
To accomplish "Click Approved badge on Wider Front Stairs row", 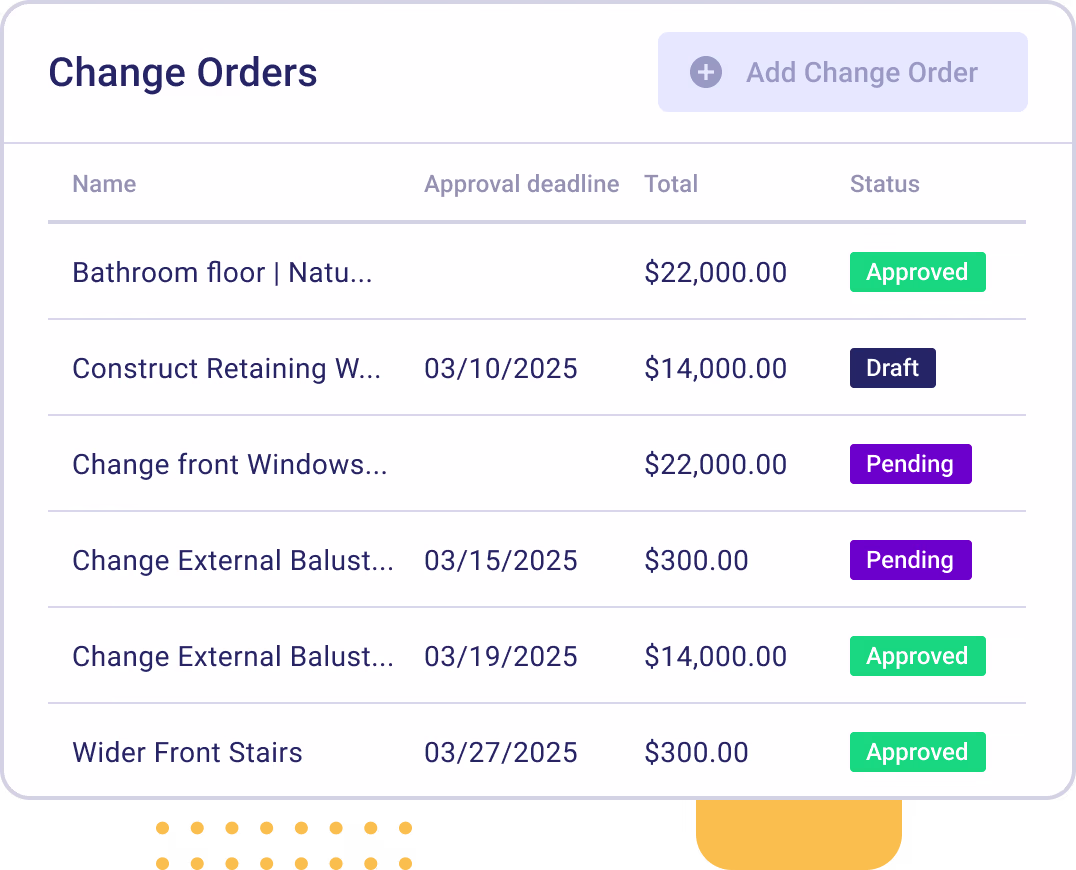I will tap(917, 752).
